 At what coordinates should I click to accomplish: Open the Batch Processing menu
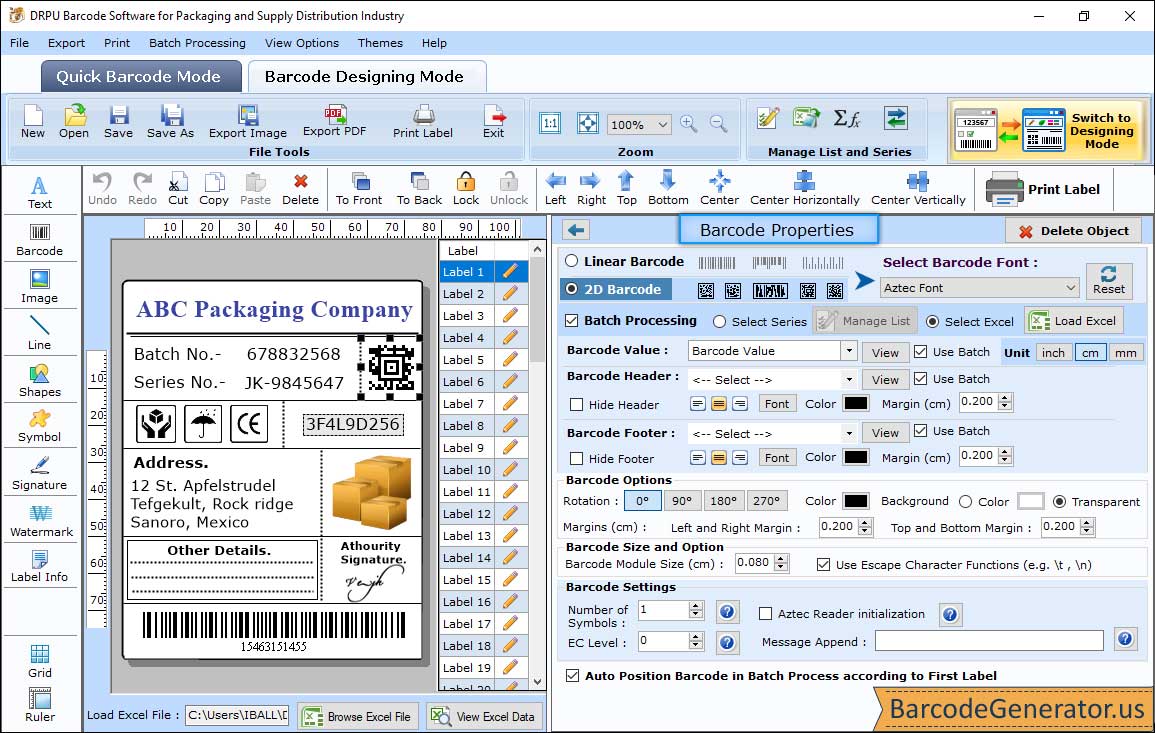pos(197,43)
